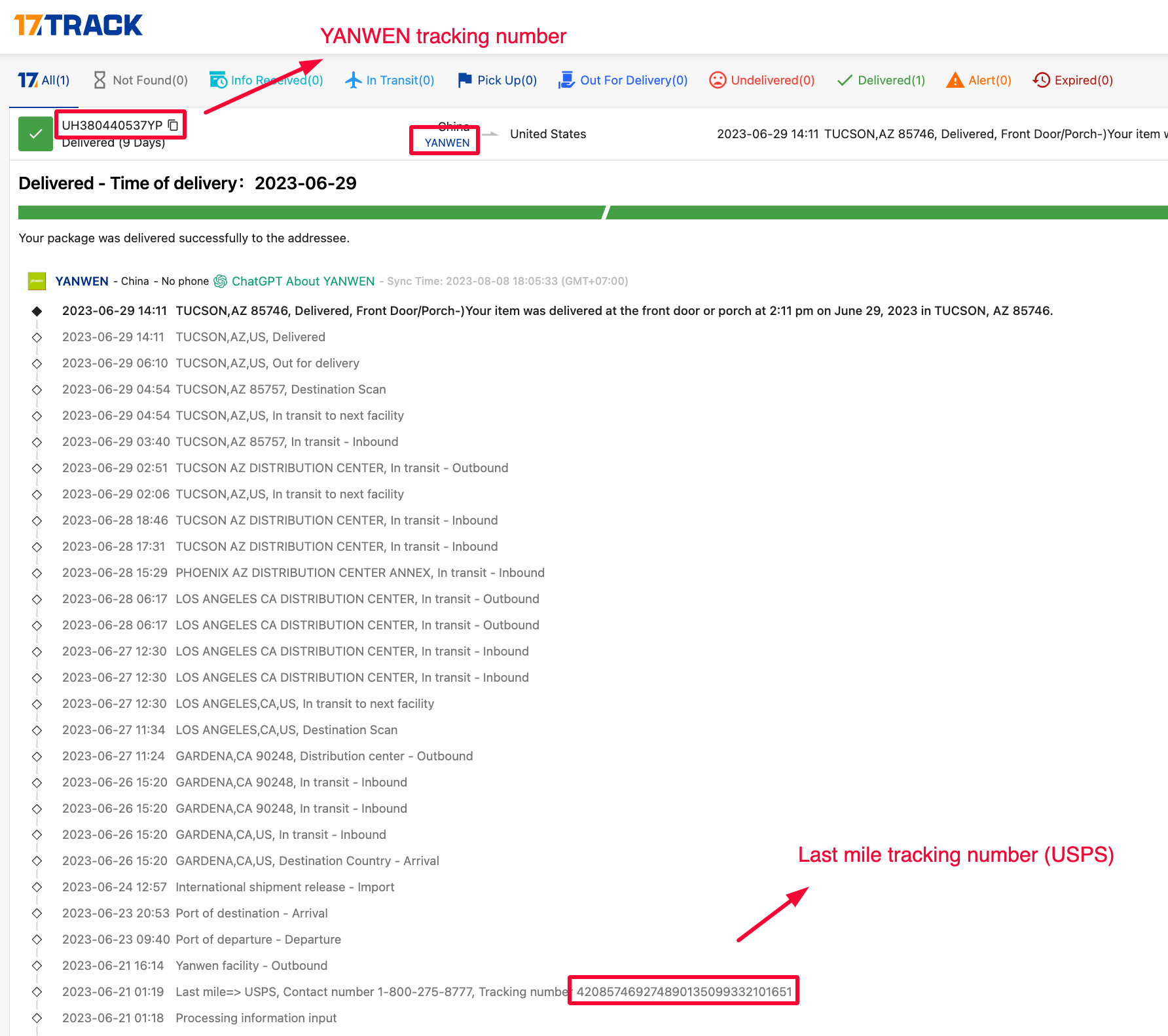Open the Alert(0) tab
Viewport: 1168px width, 1036px height.
(979, 81)
